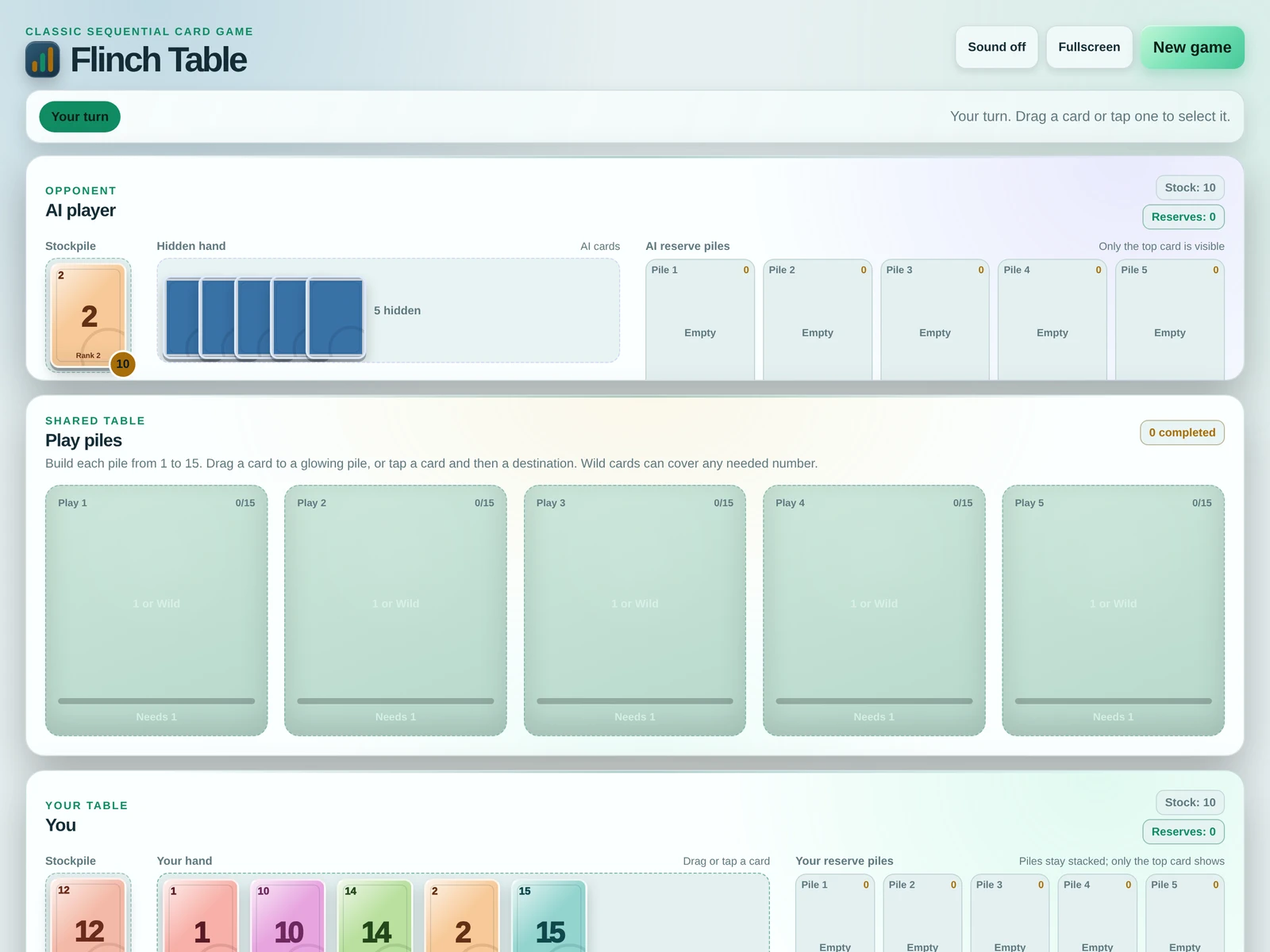The image size is (1270, 952).
Task: Click the '5 hidden' label
Action: click(x=397, y=310)
